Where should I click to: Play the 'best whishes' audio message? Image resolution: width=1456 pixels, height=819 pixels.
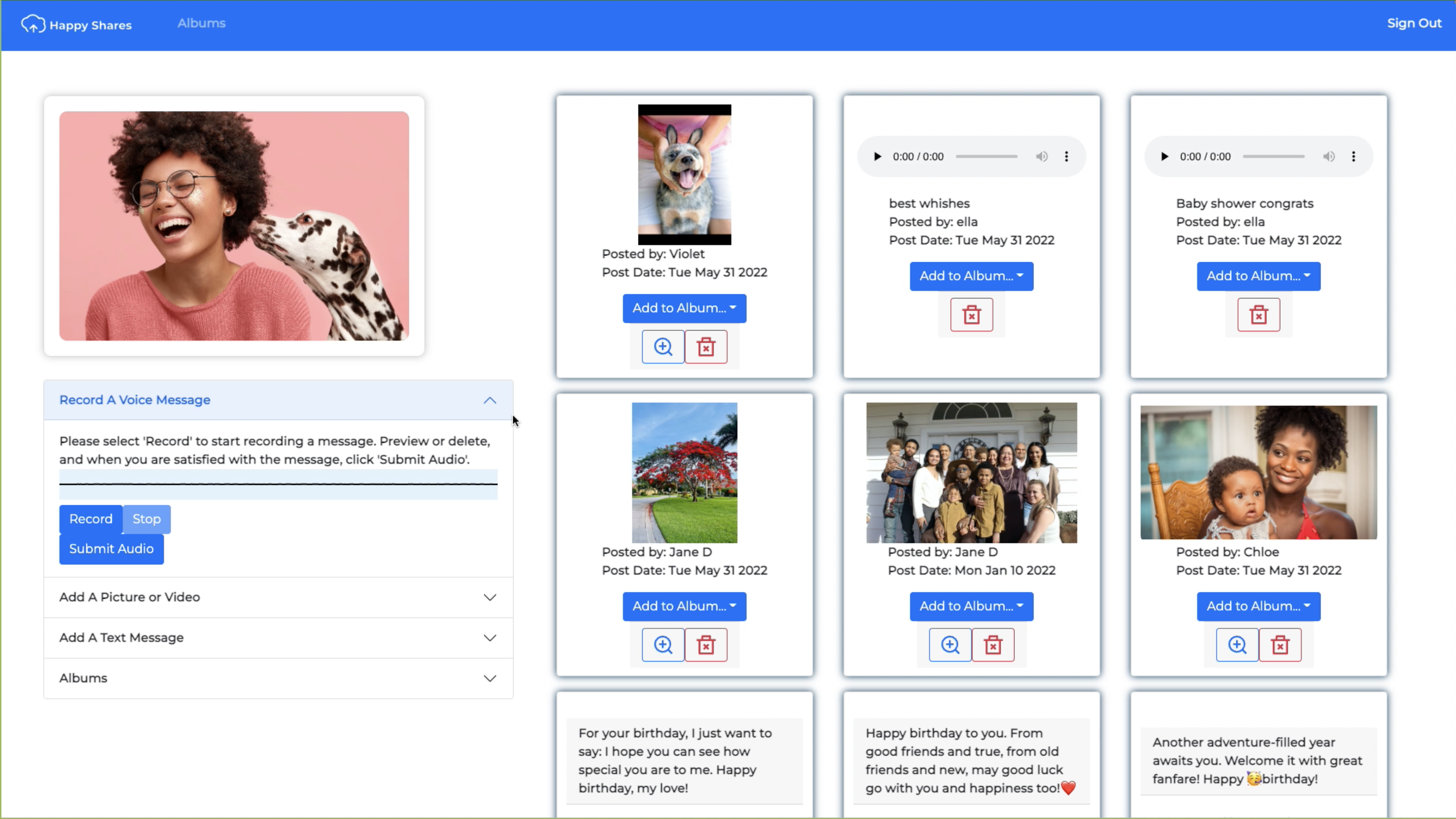[877, 157]
